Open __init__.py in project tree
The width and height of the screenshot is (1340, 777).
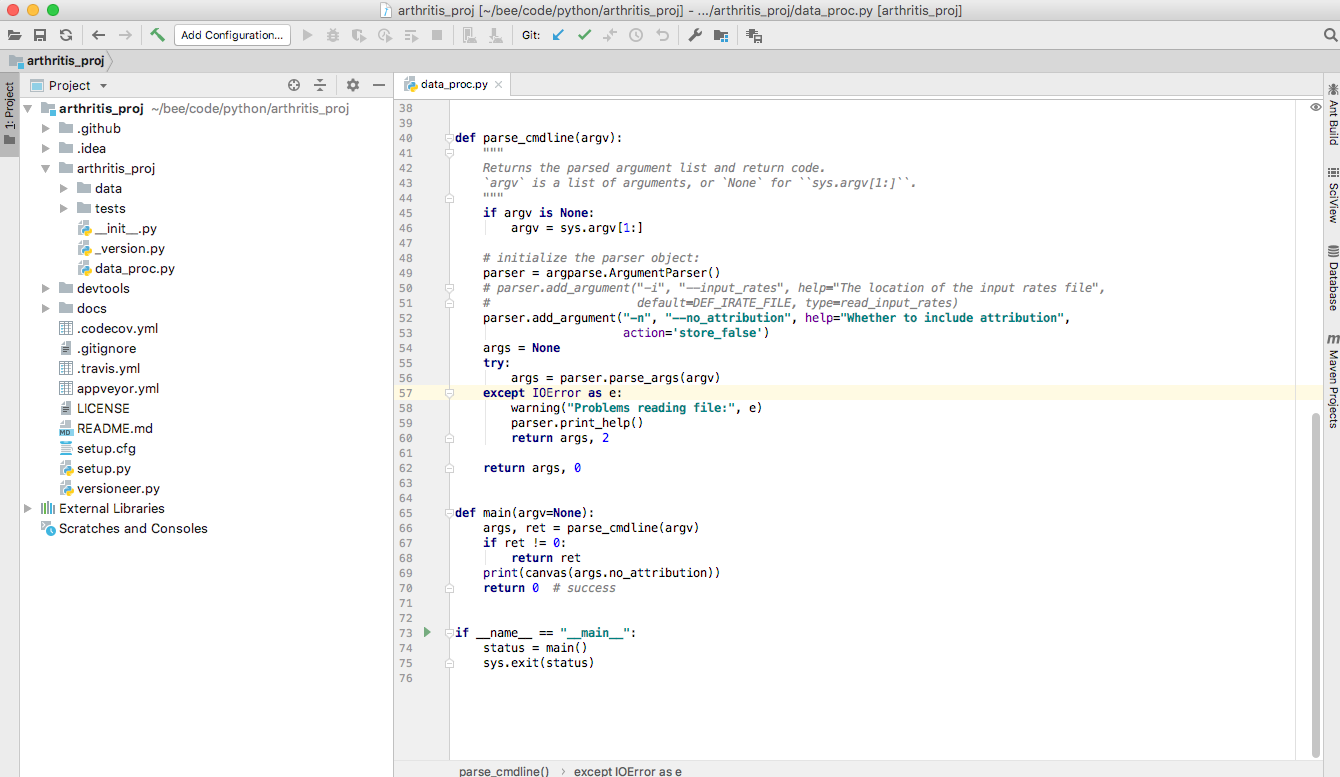point(117,228)
